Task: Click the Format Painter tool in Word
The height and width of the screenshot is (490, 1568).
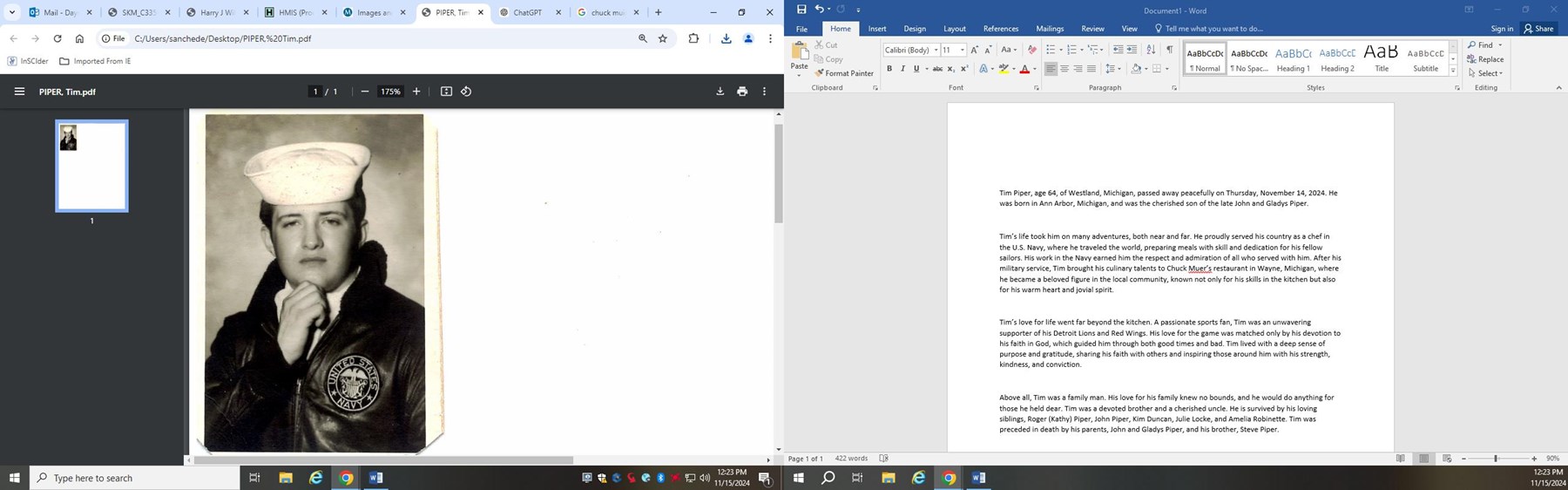Action: click(843, 73)
